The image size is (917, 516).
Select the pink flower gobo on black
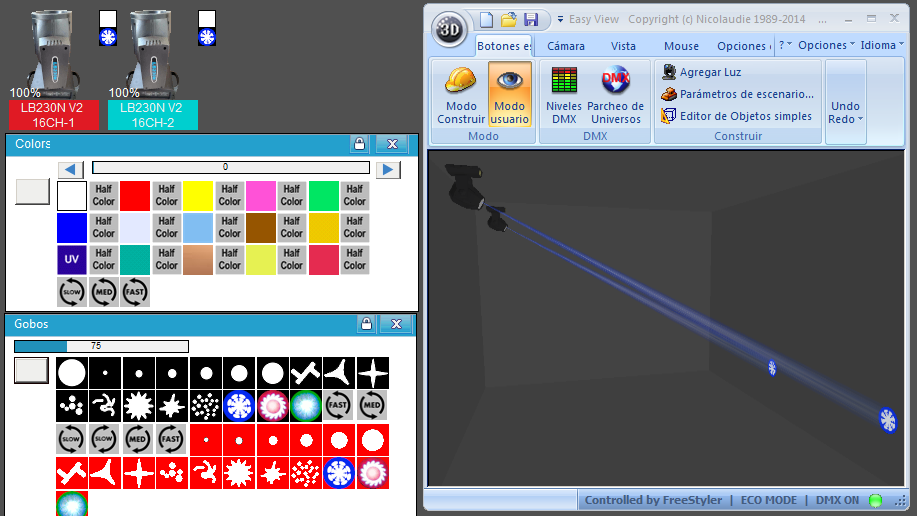pos(273,405)
